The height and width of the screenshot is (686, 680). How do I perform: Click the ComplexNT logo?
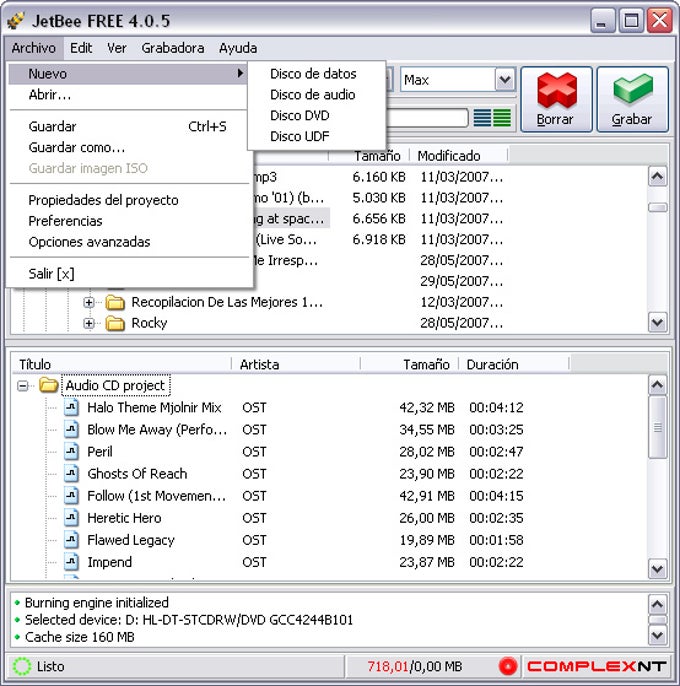[x=596, y=666]
